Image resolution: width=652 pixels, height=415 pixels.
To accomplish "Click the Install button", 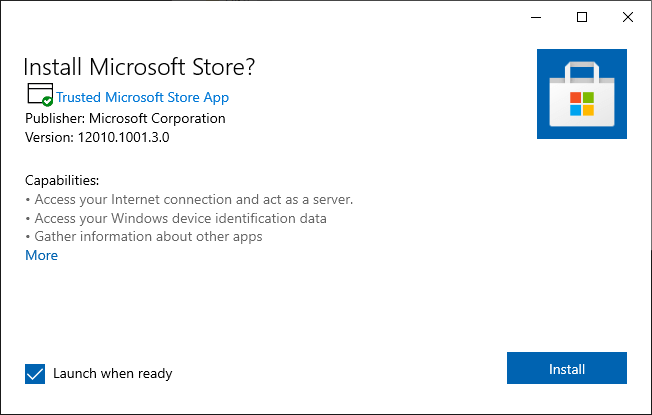I will tap(566, 368).
